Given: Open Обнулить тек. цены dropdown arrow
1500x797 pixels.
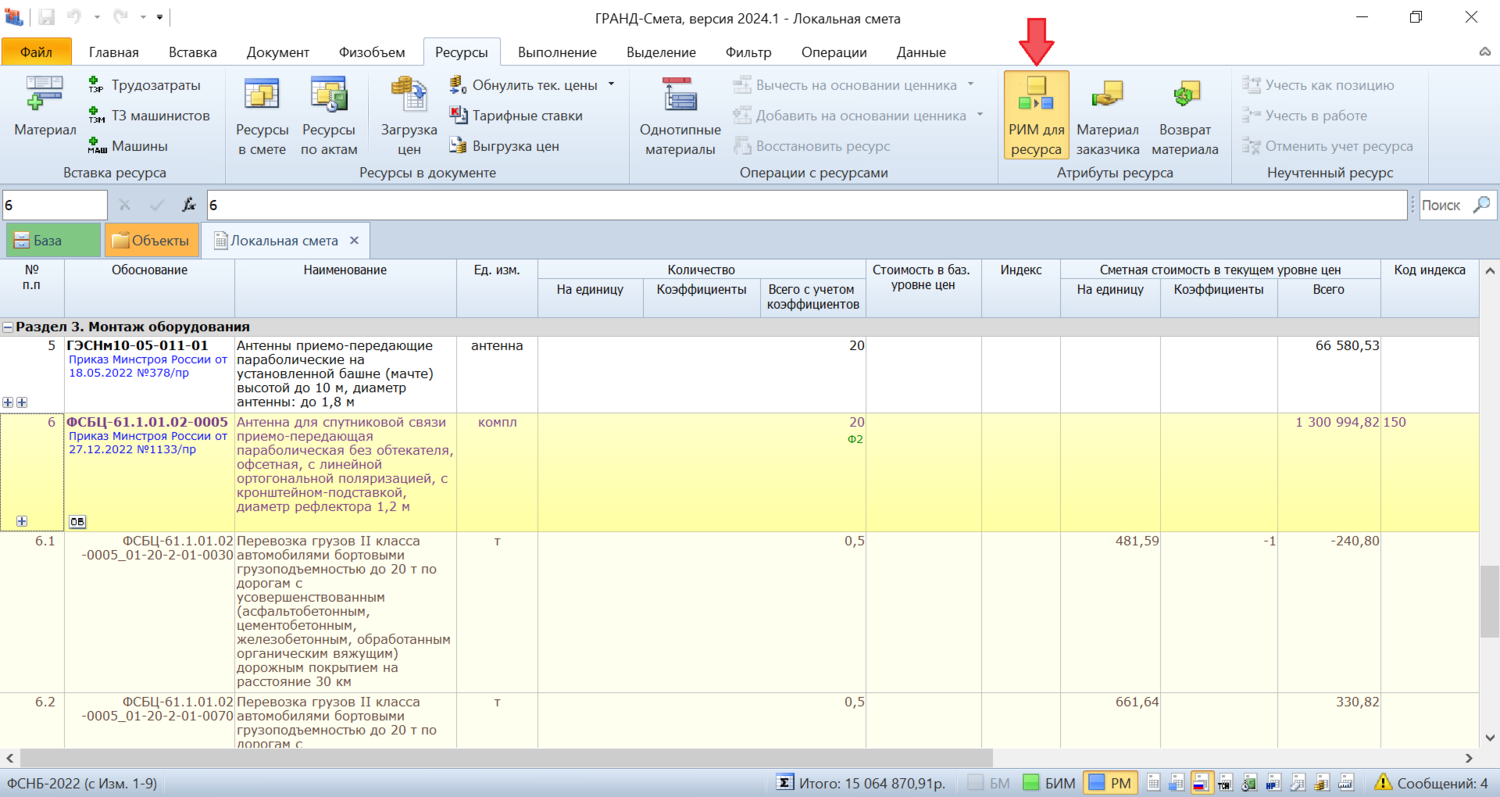Looking at the screenshot, I should click(x=611, y=84).
